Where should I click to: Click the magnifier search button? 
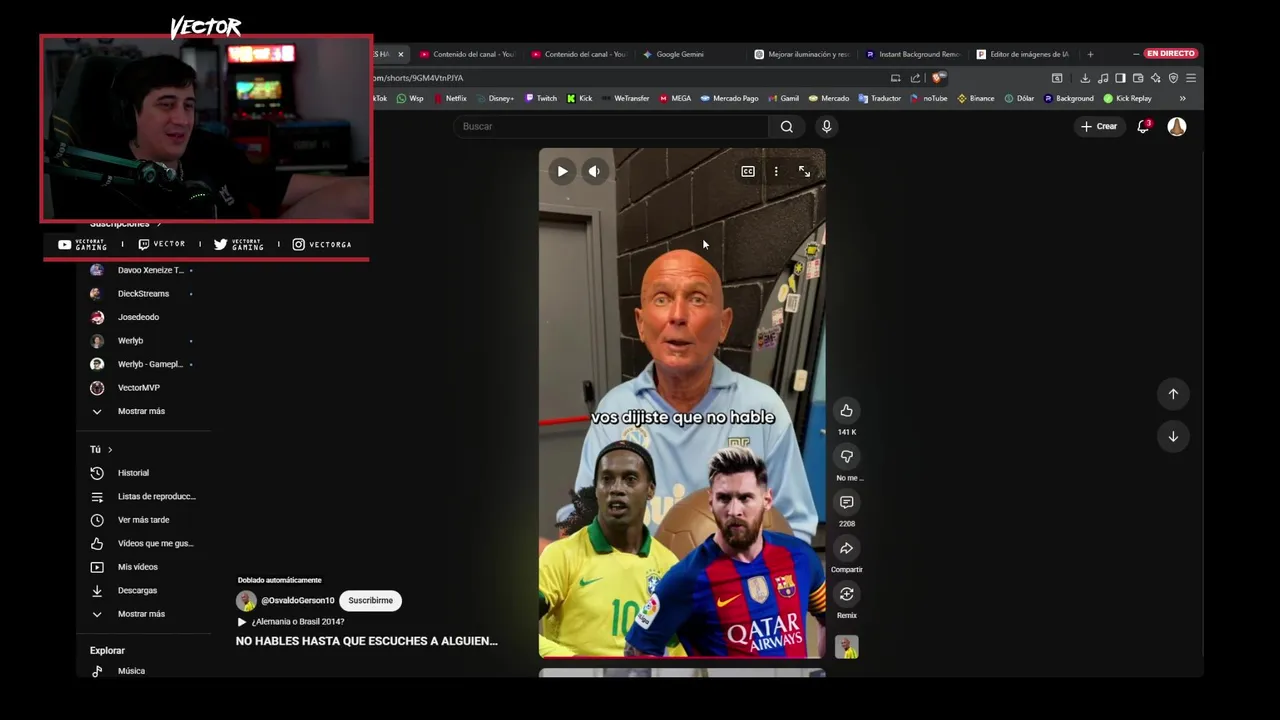(787, 126)
